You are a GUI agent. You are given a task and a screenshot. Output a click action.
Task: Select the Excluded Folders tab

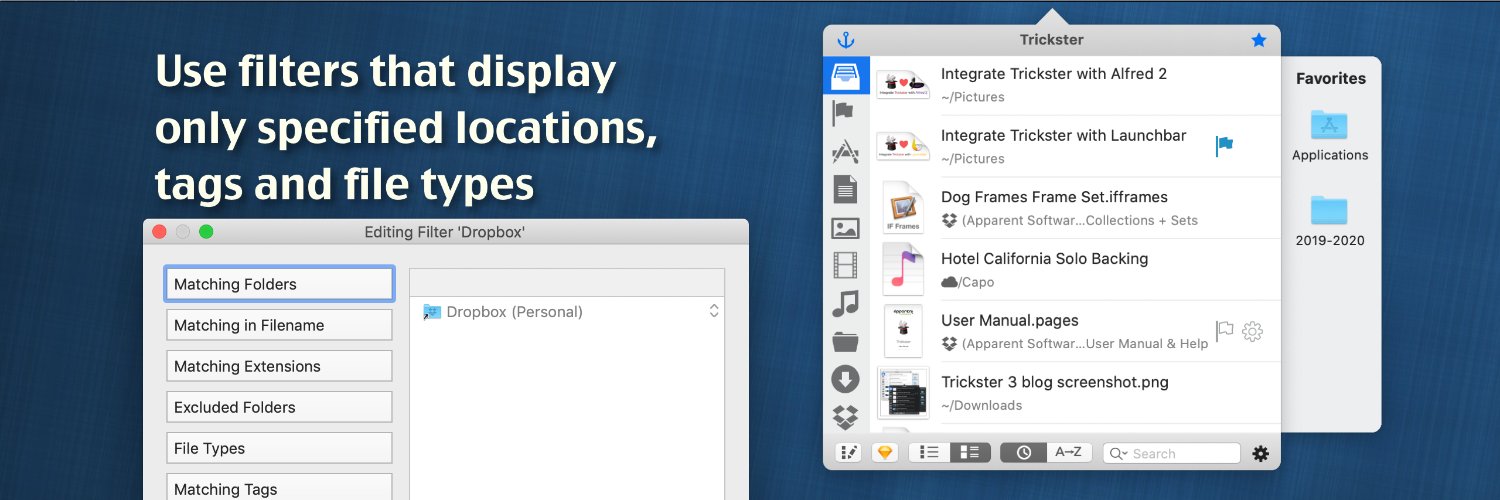point(279,407)
